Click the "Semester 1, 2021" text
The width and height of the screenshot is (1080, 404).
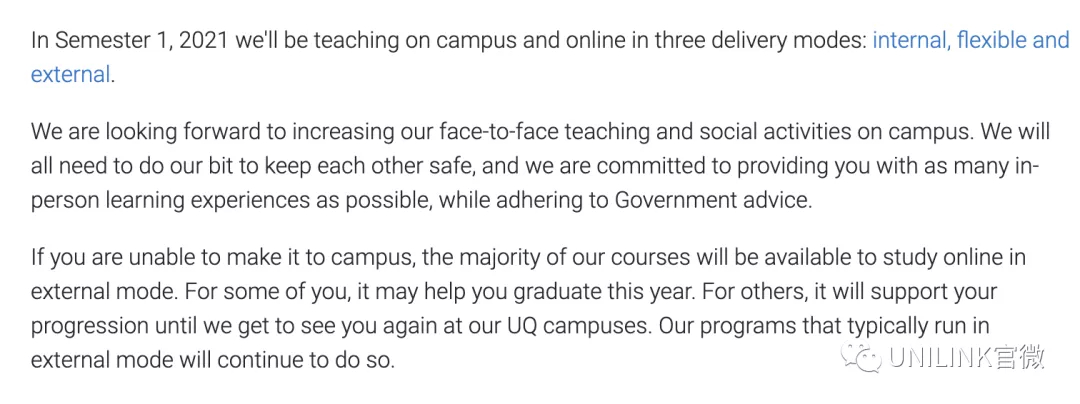pos(141,41)
